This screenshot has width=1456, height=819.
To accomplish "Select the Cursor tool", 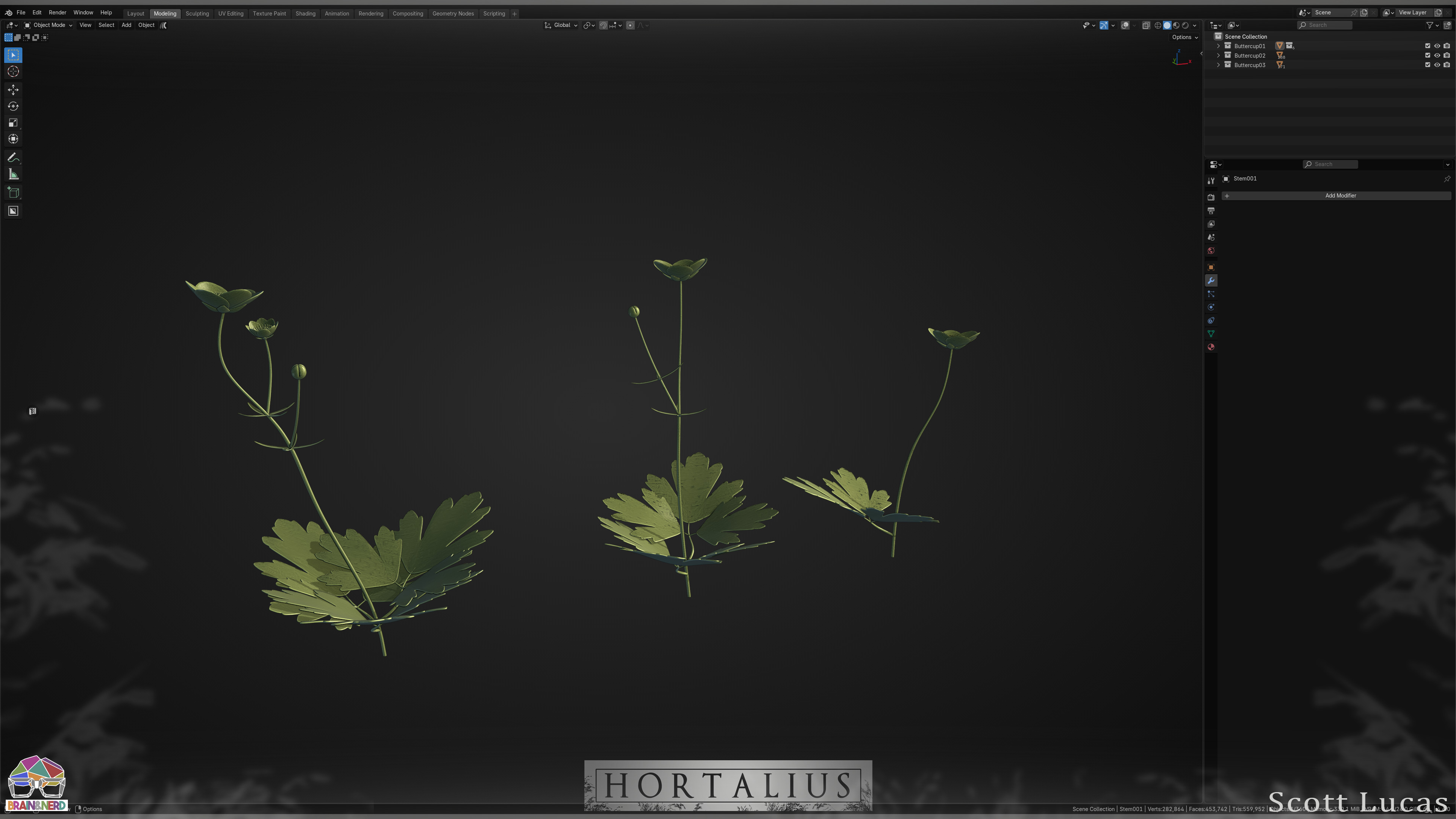I will [14, 71].
